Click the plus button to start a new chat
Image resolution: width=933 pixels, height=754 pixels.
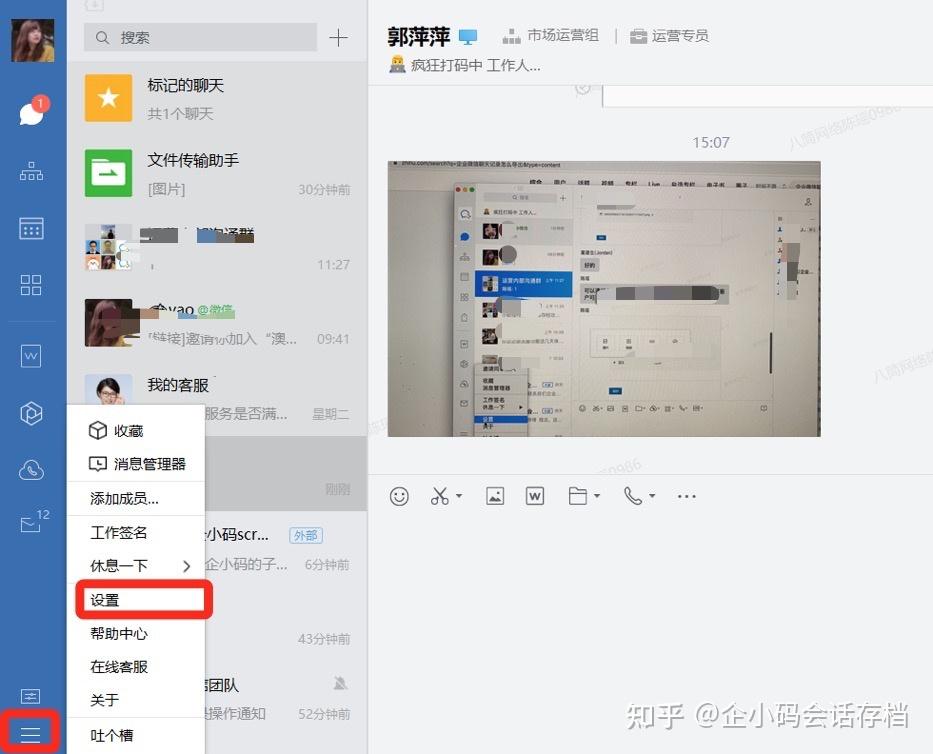[x=338, y=37]
